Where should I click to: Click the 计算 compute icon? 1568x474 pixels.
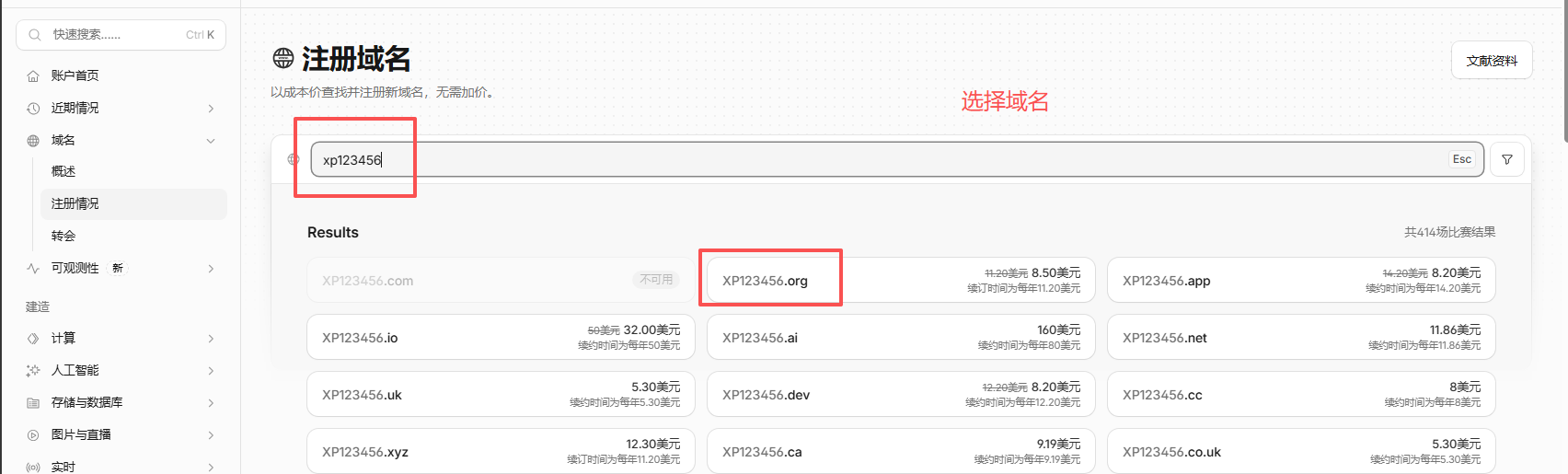click(33, 338)
